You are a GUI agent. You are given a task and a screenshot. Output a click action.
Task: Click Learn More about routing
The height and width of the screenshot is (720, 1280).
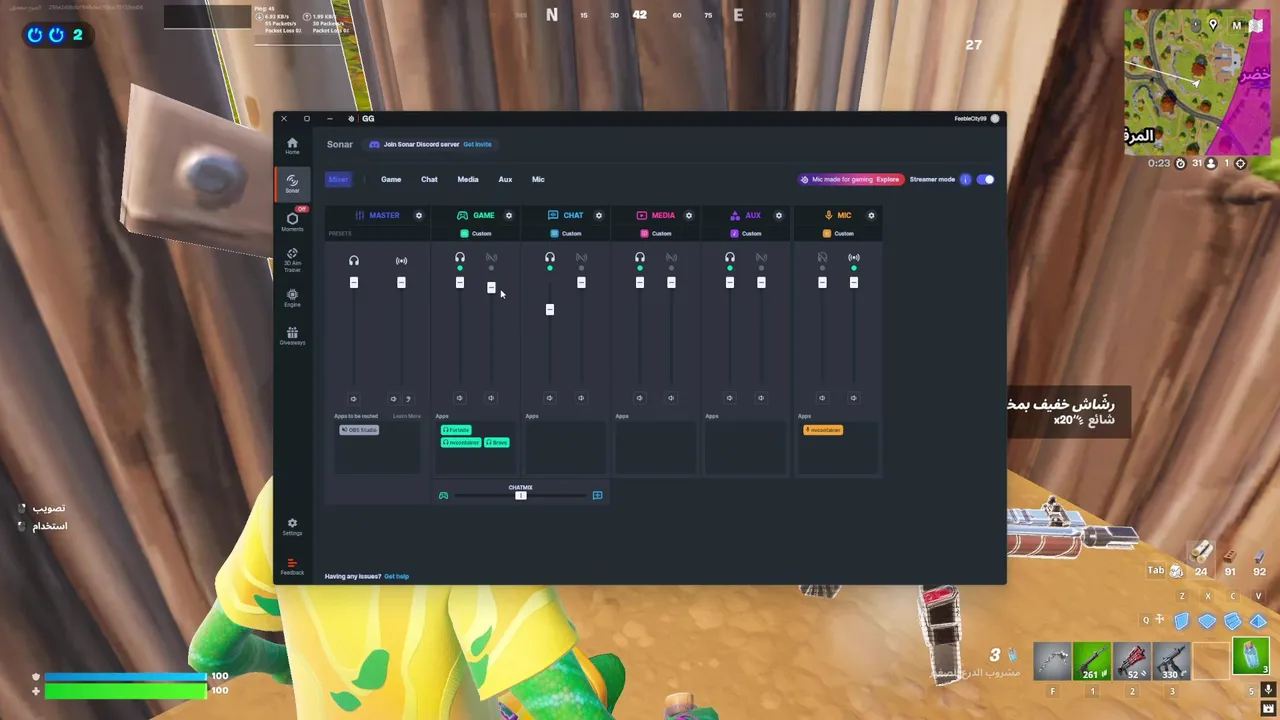(407, 416)
